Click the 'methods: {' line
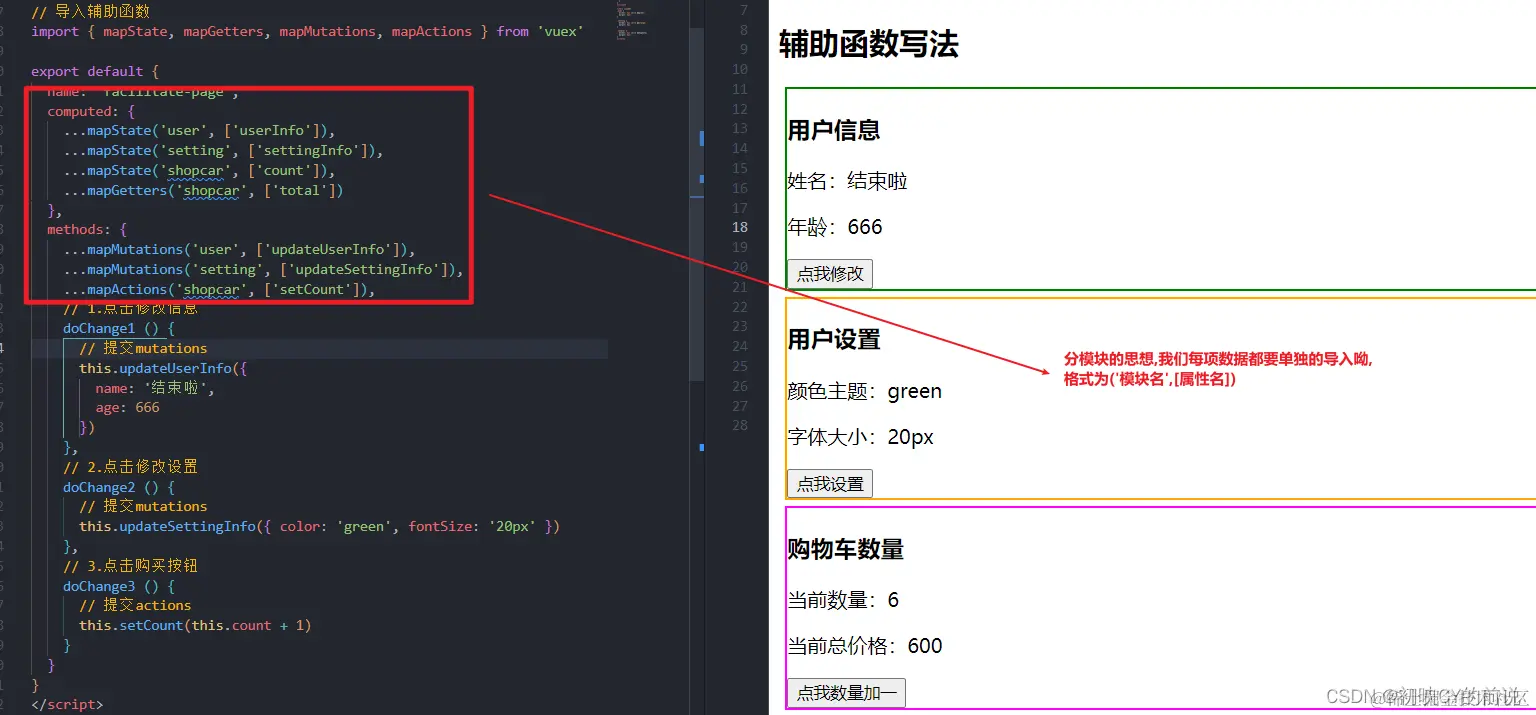Screen dimensions: 1536x715 [x=87, y=230]
